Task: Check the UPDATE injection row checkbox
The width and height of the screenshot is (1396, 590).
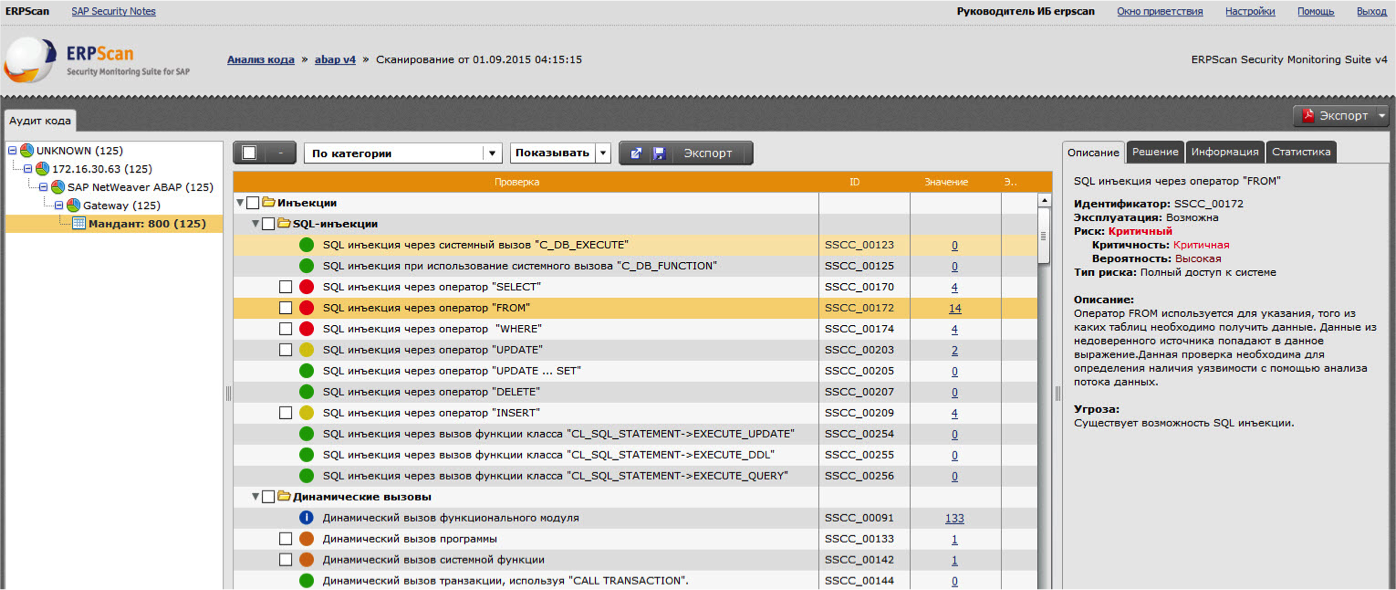Action: [x=286, y=350]
